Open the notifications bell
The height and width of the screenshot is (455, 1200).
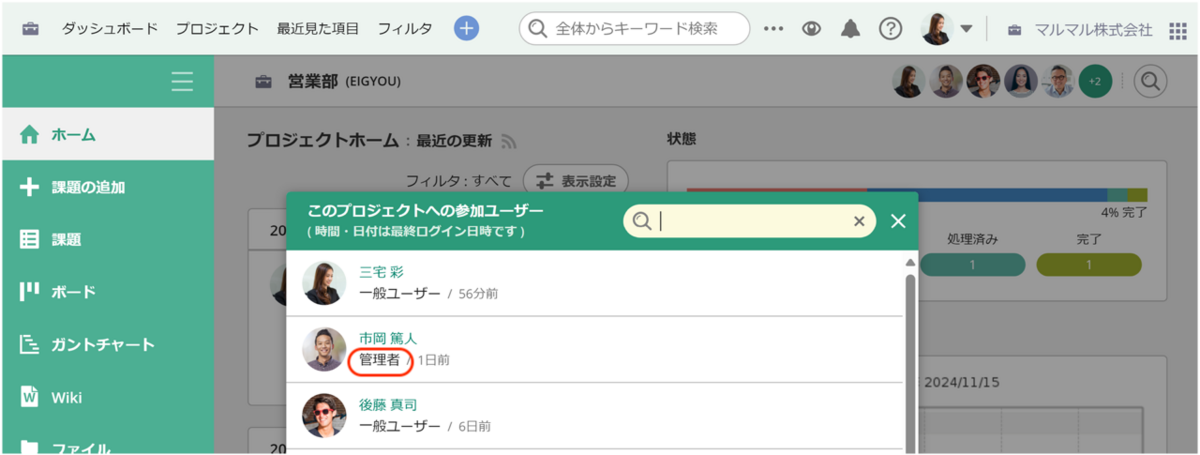click(x=850, y=28)
